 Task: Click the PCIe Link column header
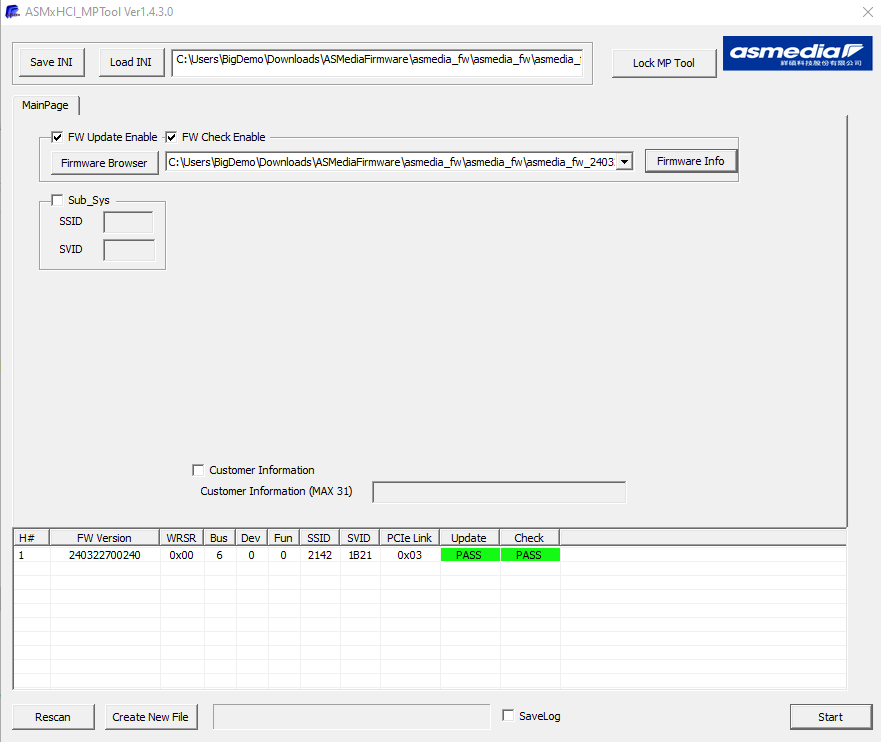point(409,538)
